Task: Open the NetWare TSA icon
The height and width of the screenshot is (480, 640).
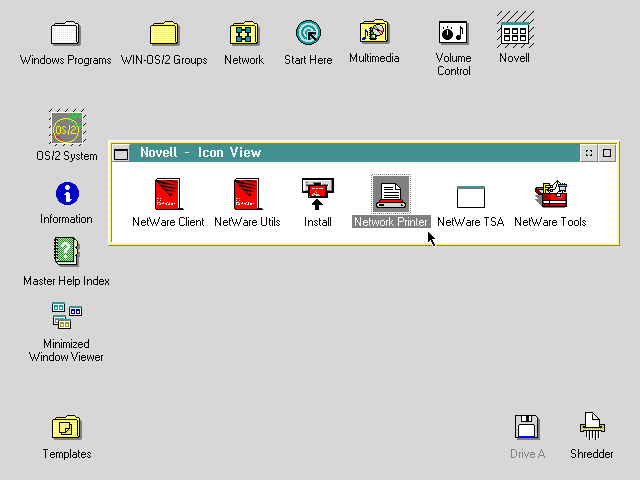Action: click(470, 196)
